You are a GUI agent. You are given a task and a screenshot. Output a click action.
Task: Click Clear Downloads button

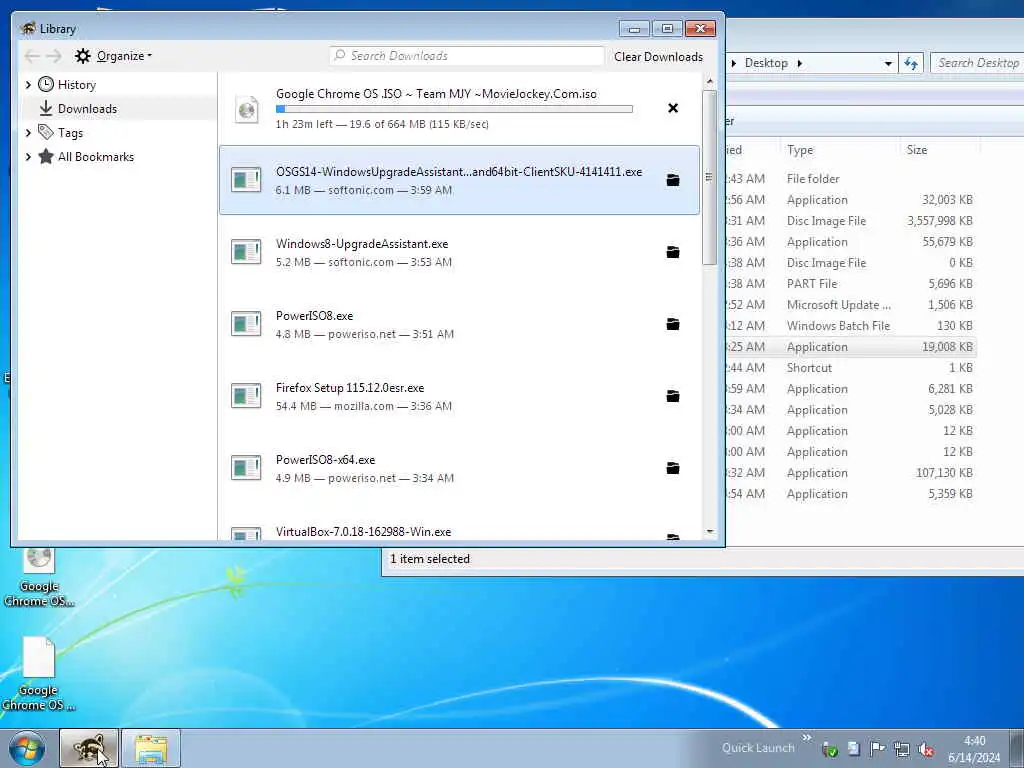pyautogui.click(x=658, y=57)
